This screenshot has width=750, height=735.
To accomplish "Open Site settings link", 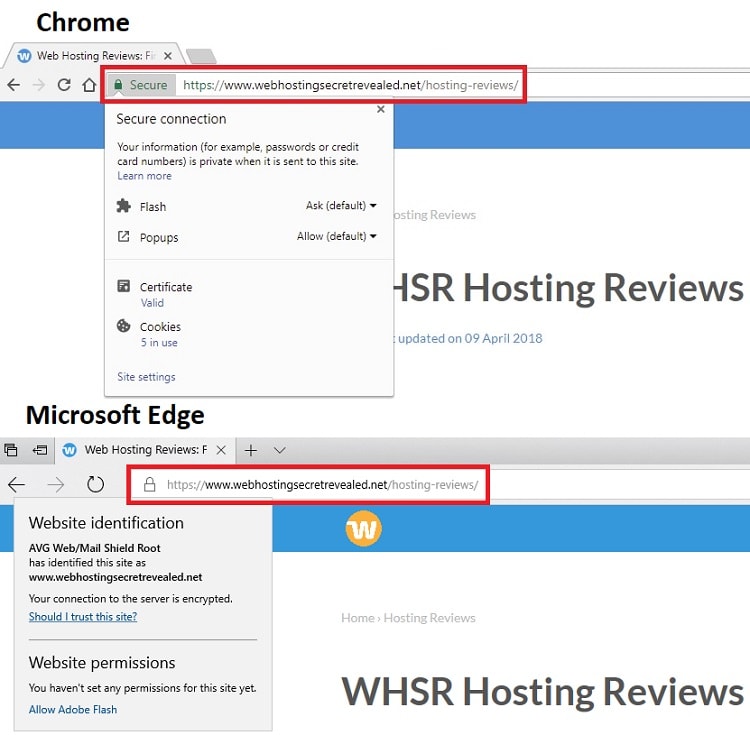I will (x=146, y=377).
